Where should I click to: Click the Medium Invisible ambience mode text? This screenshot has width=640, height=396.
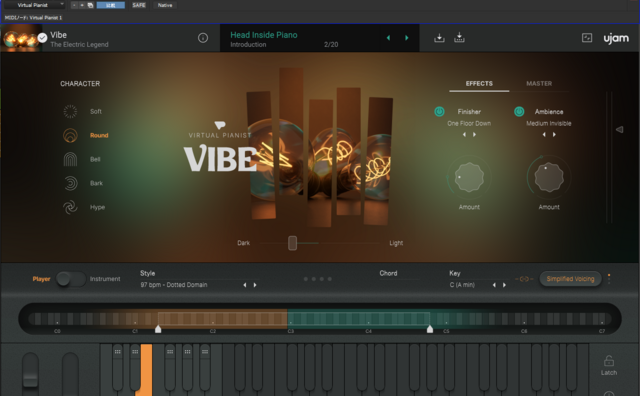point(549,123)
